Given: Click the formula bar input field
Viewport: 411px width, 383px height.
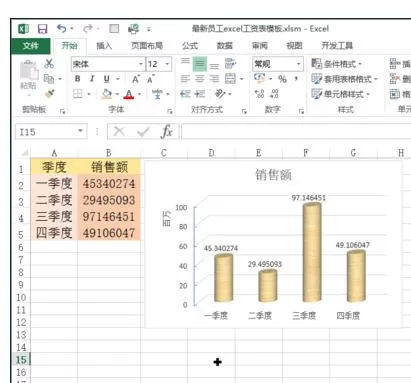Looking at the screenshot, I should [x=296, y=132].
